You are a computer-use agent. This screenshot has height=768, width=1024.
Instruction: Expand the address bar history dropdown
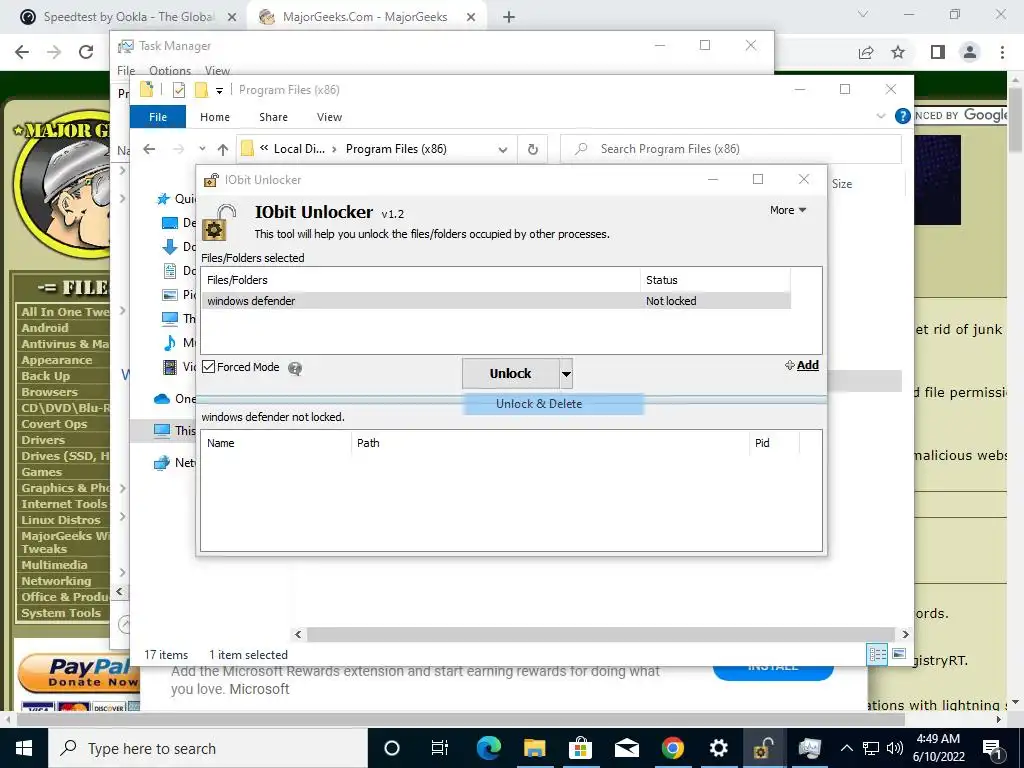click(x=503, y=150)
